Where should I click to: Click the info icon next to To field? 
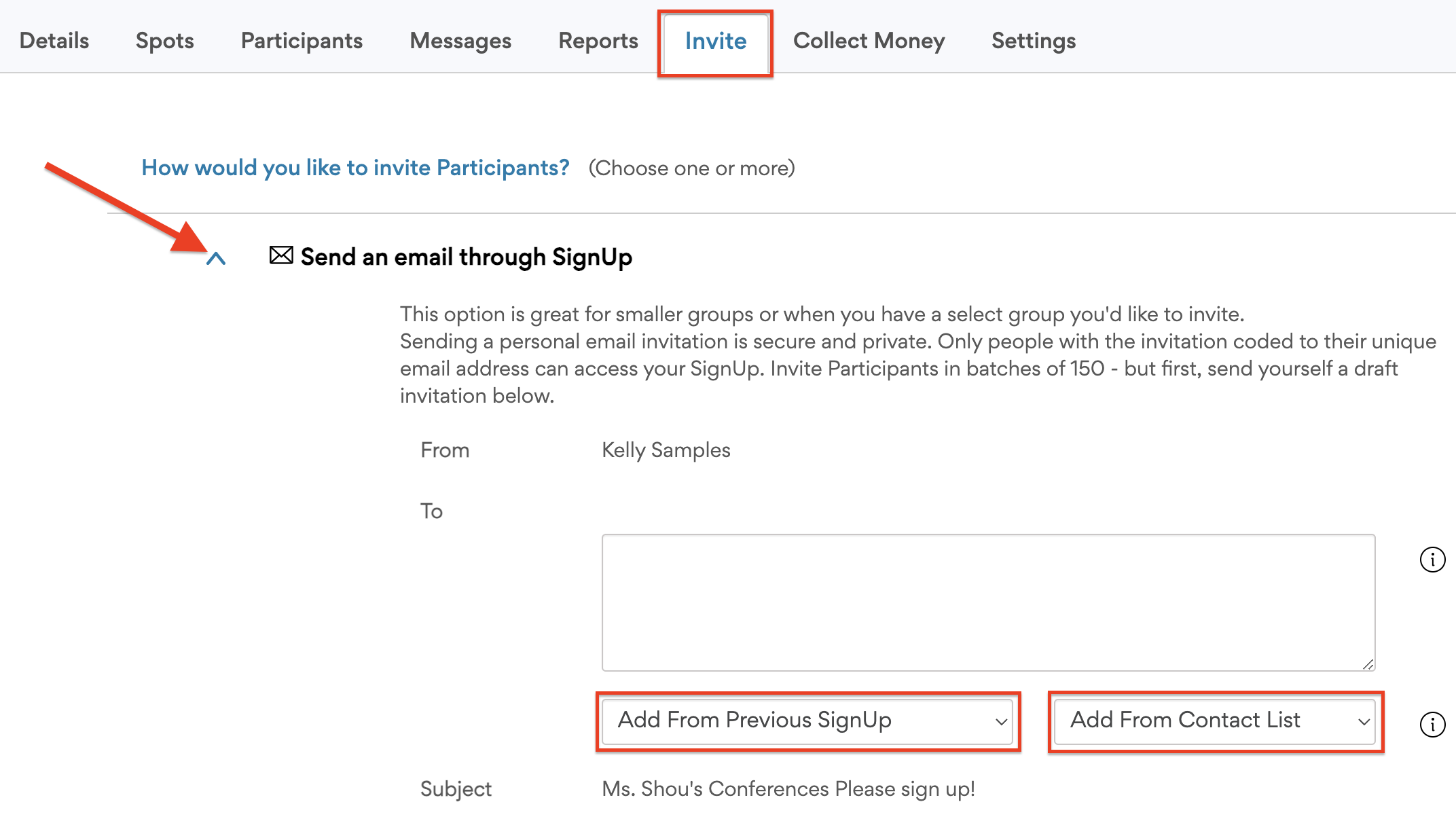1433,560
